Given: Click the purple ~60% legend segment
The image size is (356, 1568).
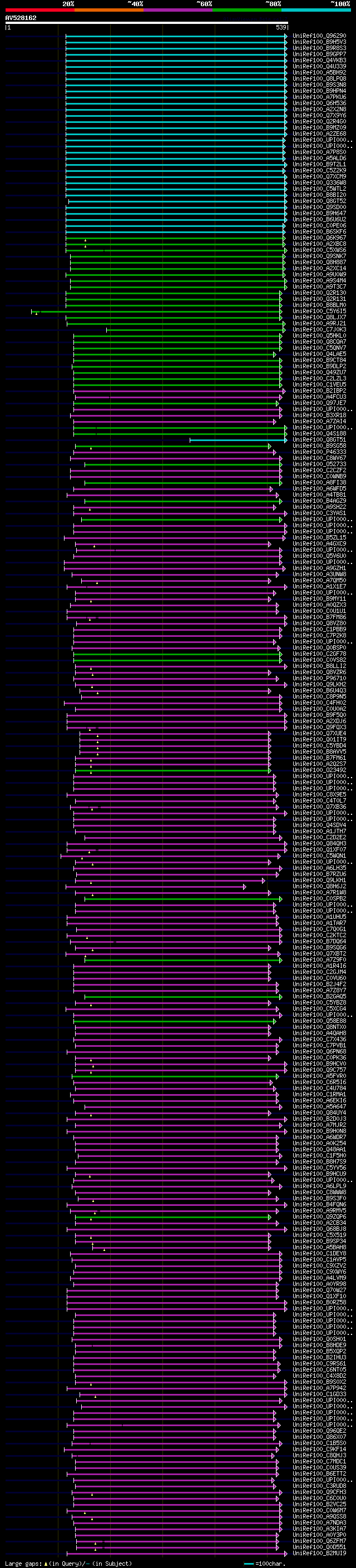Looking at the screenshot, I should point(177,11).
